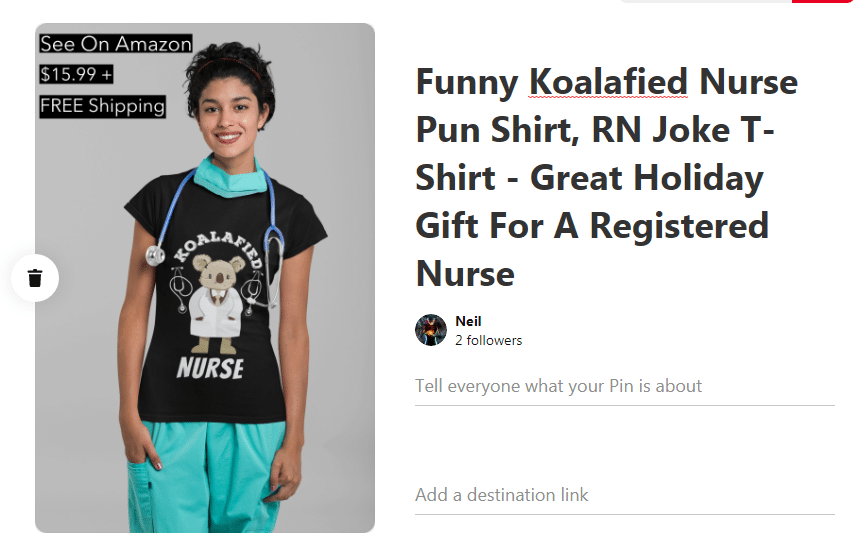Image resolution: width=865 pixels, height=551 pixels.
Task: View Neil's 2 followers count
Action: coord(489,340)
